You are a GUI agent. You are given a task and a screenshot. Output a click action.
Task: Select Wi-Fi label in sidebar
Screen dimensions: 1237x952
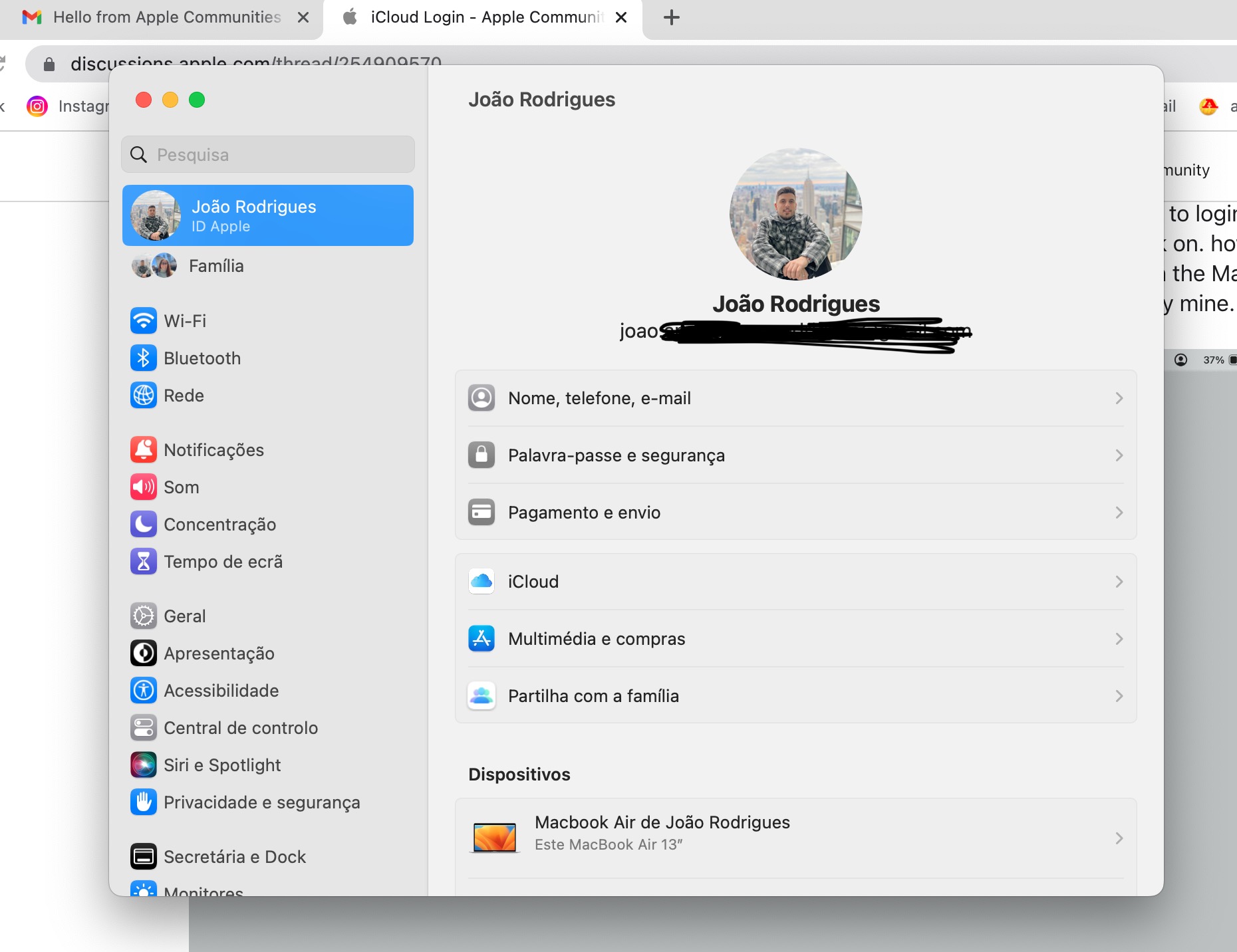coord(185,321)
